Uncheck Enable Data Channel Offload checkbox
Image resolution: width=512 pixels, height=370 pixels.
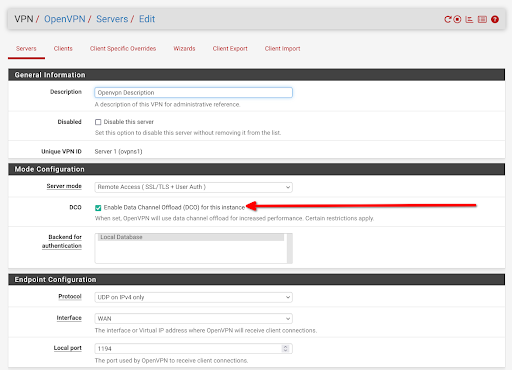pos(98,208)
